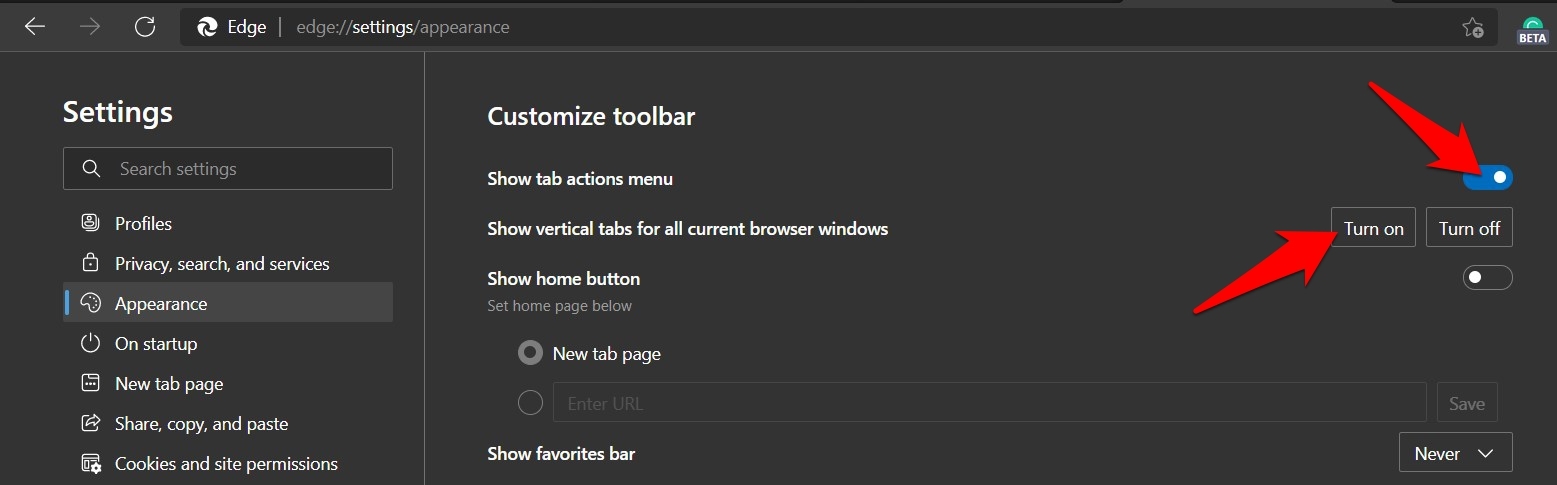Screen dimensions: 1557x485
Task: Click the browser back arrow
Action: coord(35,27)
